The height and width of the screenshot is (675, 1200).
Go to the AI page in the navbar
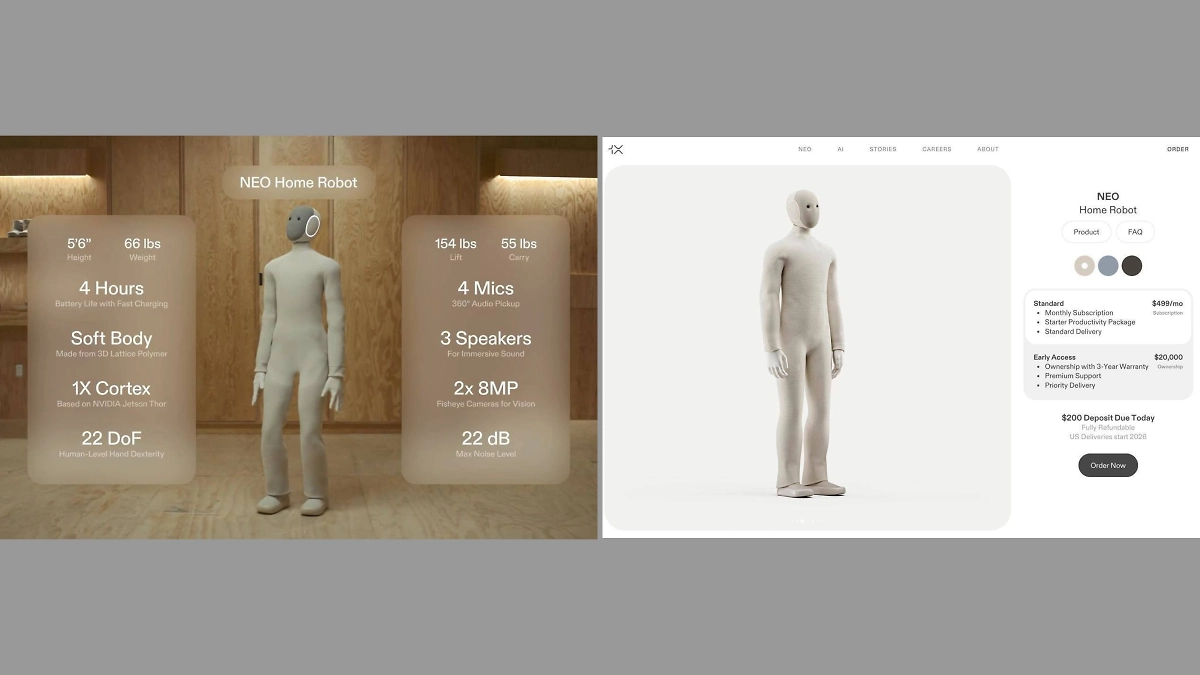coord(840,149)
